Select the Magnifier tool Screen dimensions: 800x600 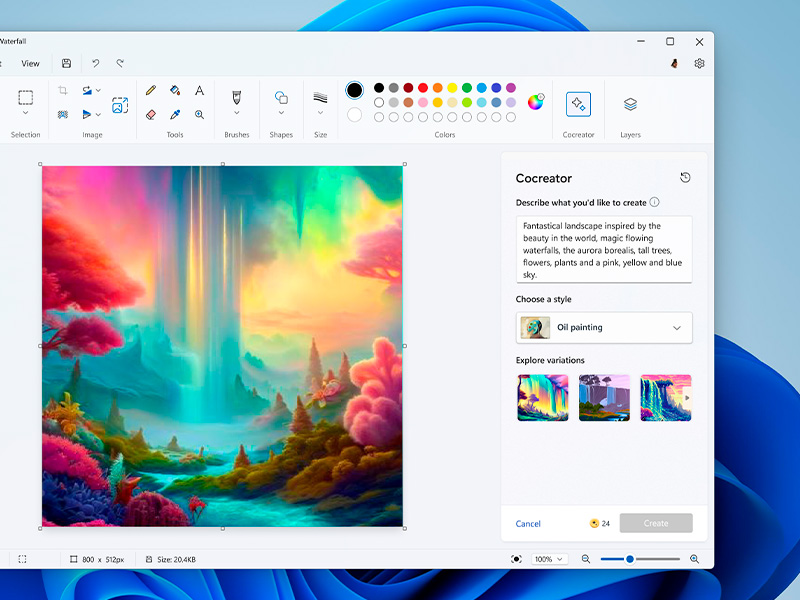pyautogui.click(x=199, y=115)
